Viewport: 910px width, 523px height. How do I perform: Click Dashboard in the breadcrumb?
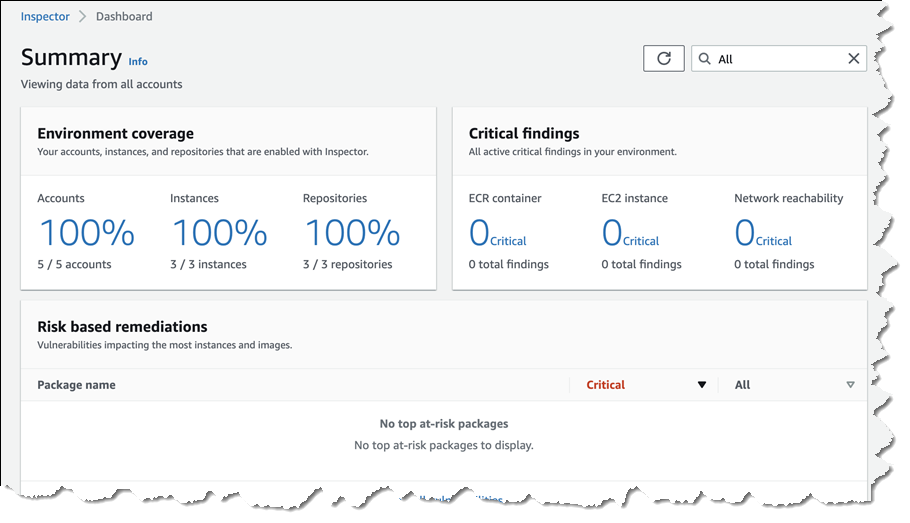click(124, 17)
